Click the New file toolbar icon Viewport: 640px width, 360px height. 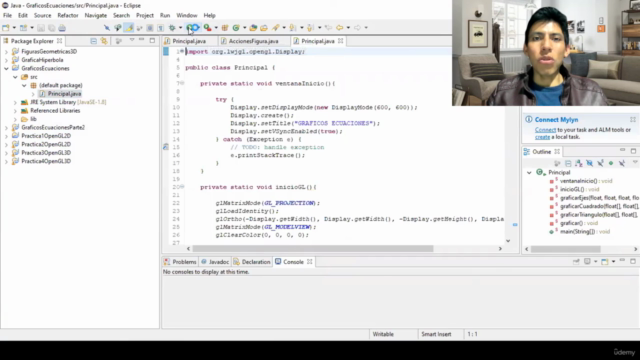[x=6, y=28]
